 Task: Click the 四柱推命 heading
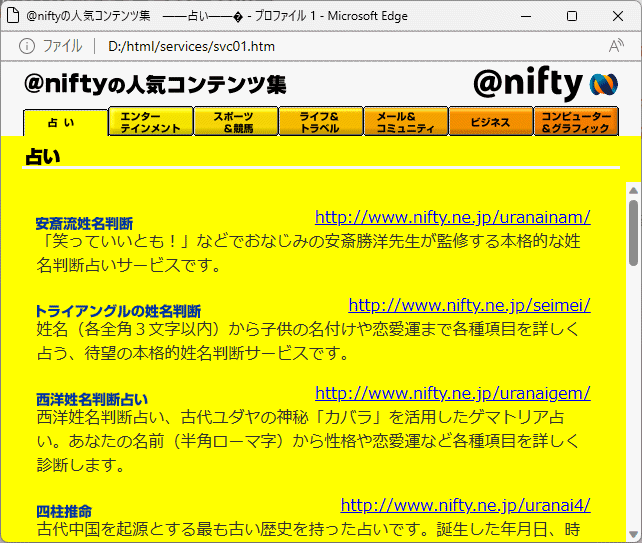pyautogui.click(x=64, y=511)
